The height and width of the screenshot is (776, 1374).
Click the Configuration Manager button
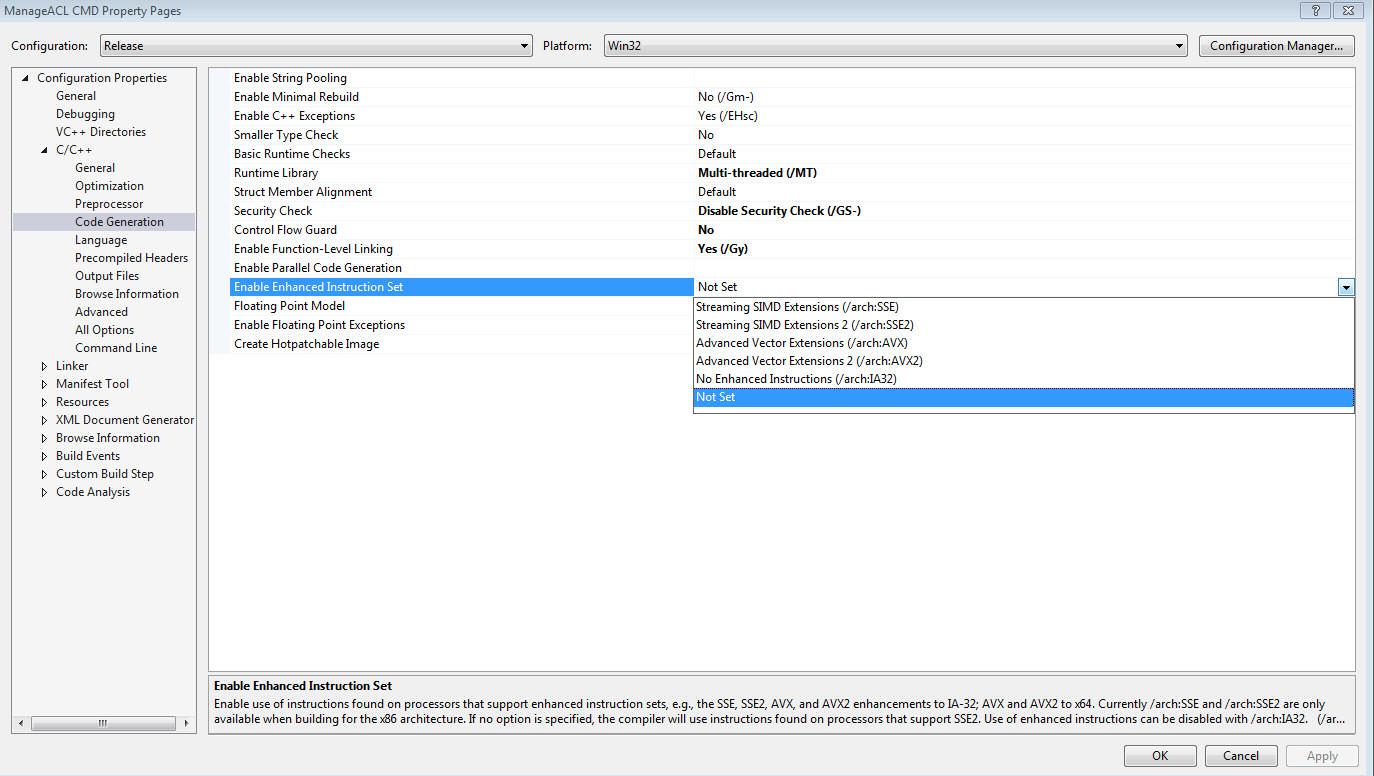tap(1276, 46)
